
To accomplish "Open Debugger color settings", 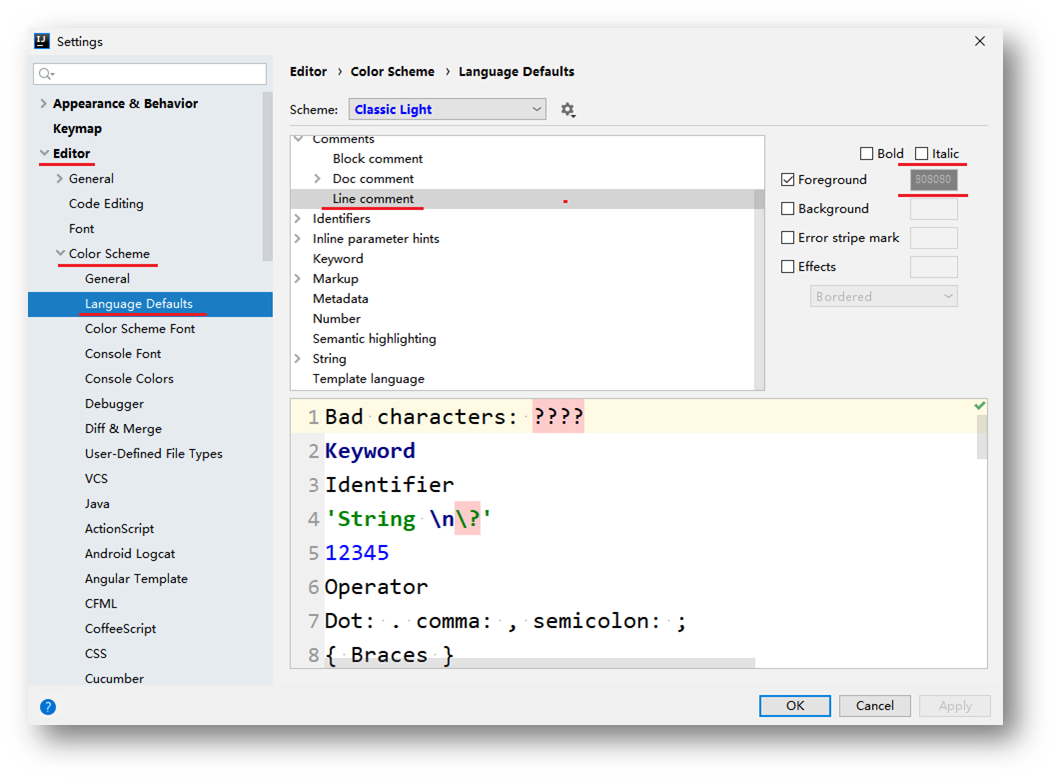I will (114, 404).
